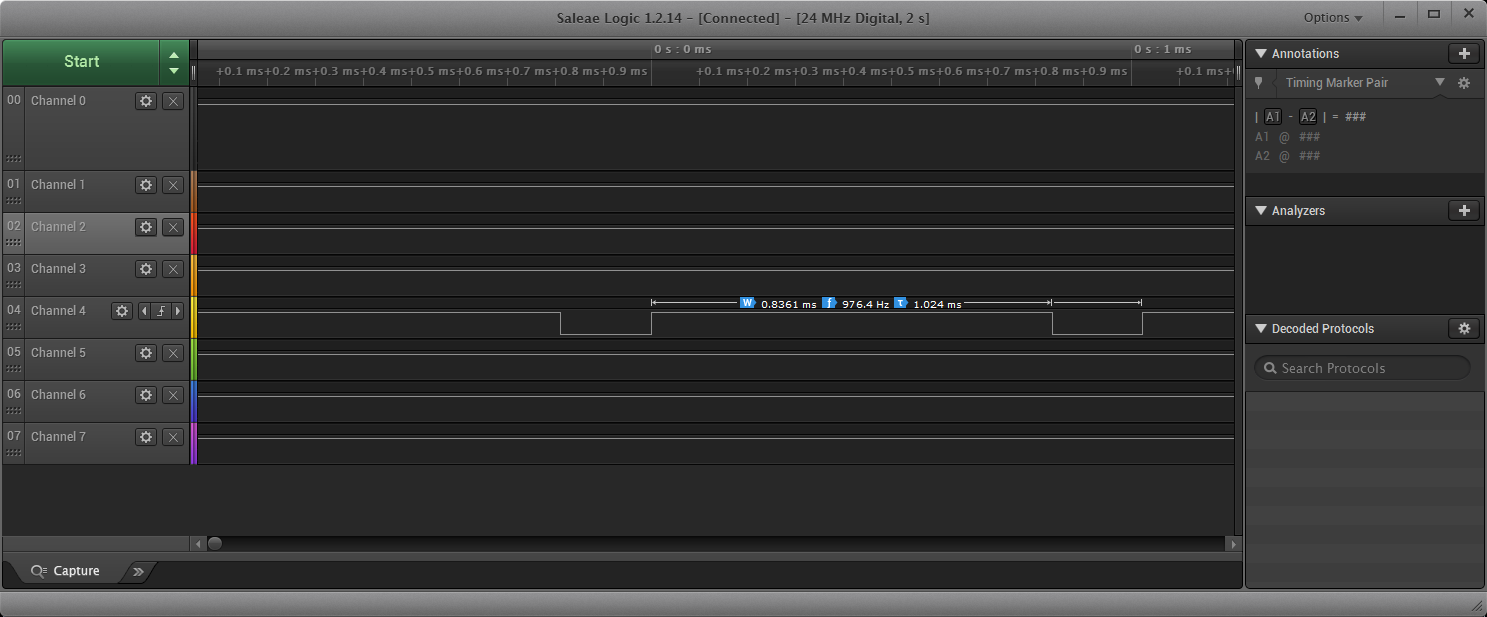Image resolution: width=1487 pixels, height=617 pixels.
Task: Open Timing Marker Pair gear settings
Action: point(1464,83)
